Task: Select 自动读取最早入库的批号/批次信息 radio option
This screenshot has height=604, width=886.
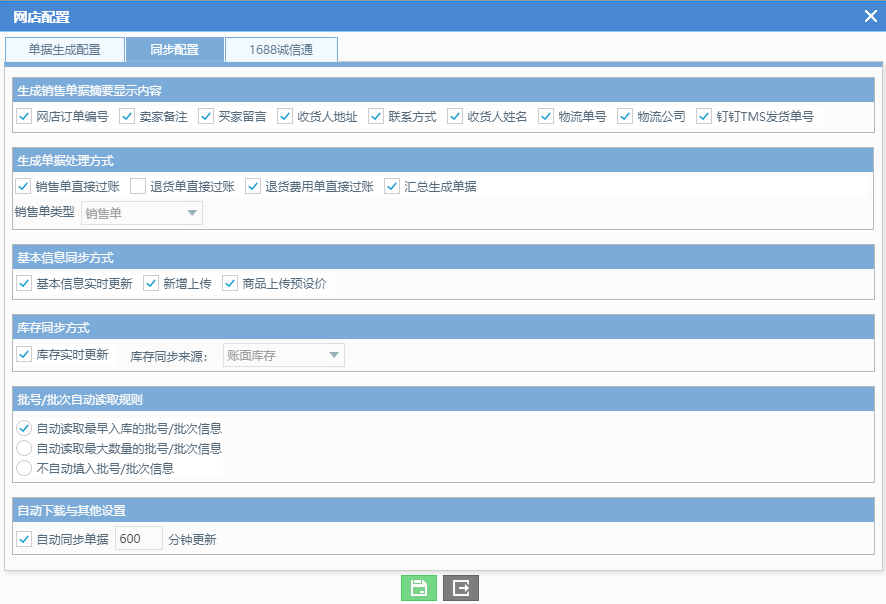Action: 24,428
